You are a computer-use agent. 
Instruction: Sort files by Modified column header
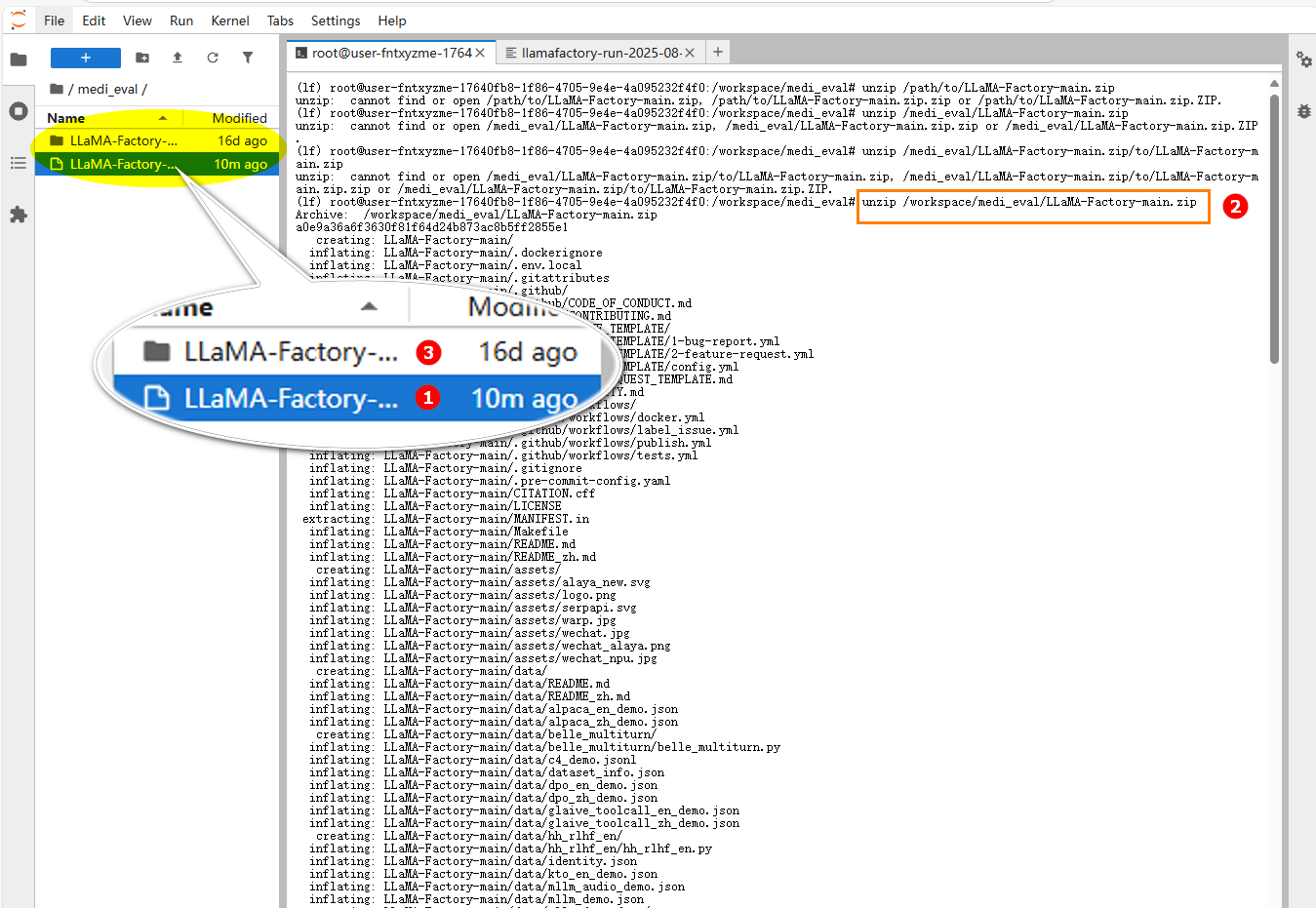point(239,118)
